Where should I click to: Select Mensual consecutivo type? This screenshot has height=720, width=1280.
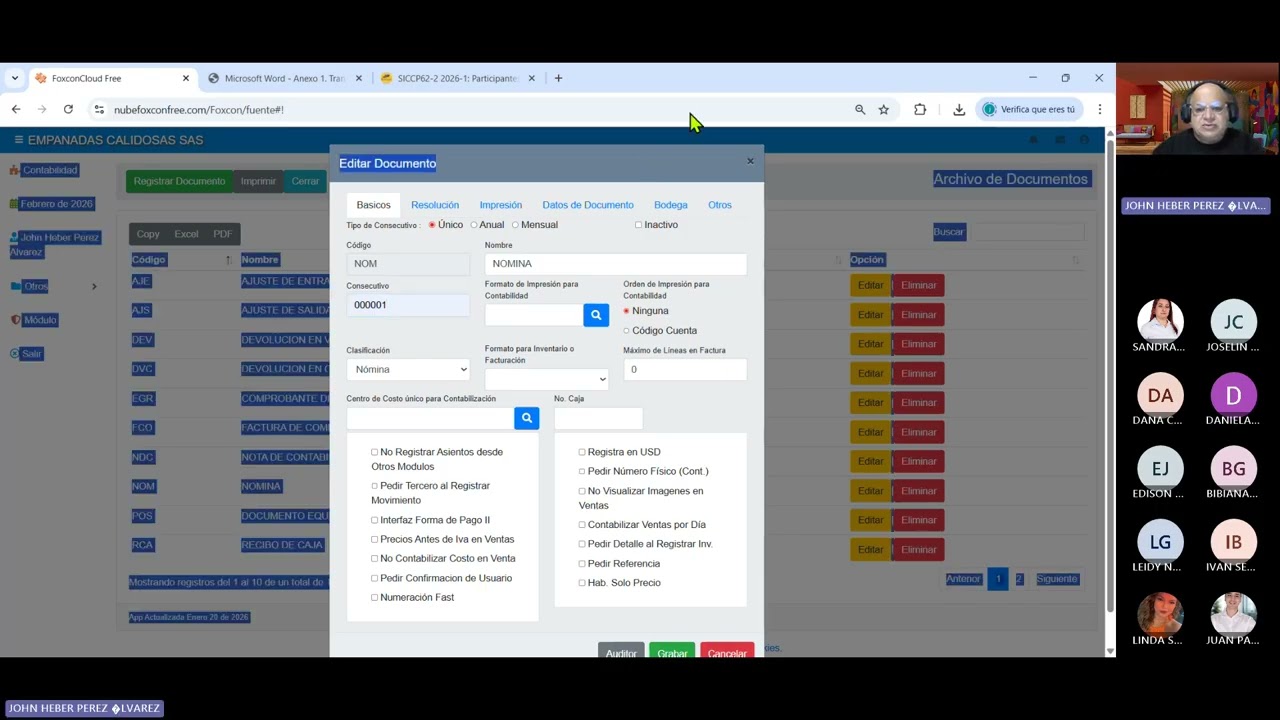point(515,225)
